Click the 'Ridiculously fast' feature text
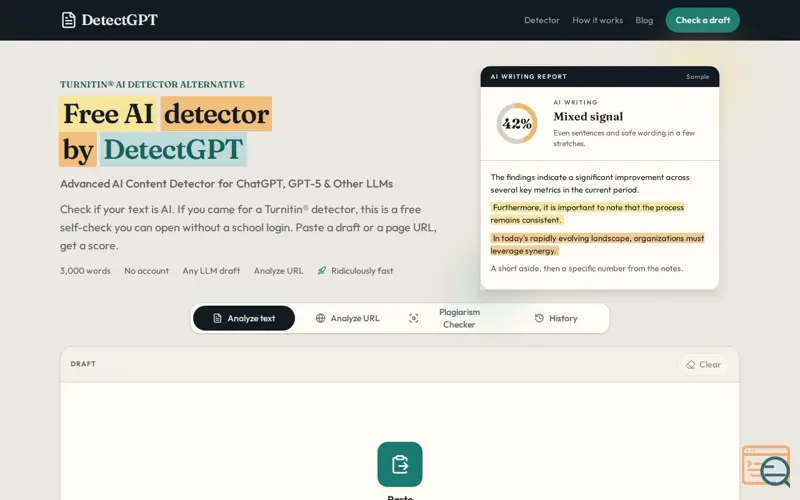The image size is (800, 500). pos(362,271)
